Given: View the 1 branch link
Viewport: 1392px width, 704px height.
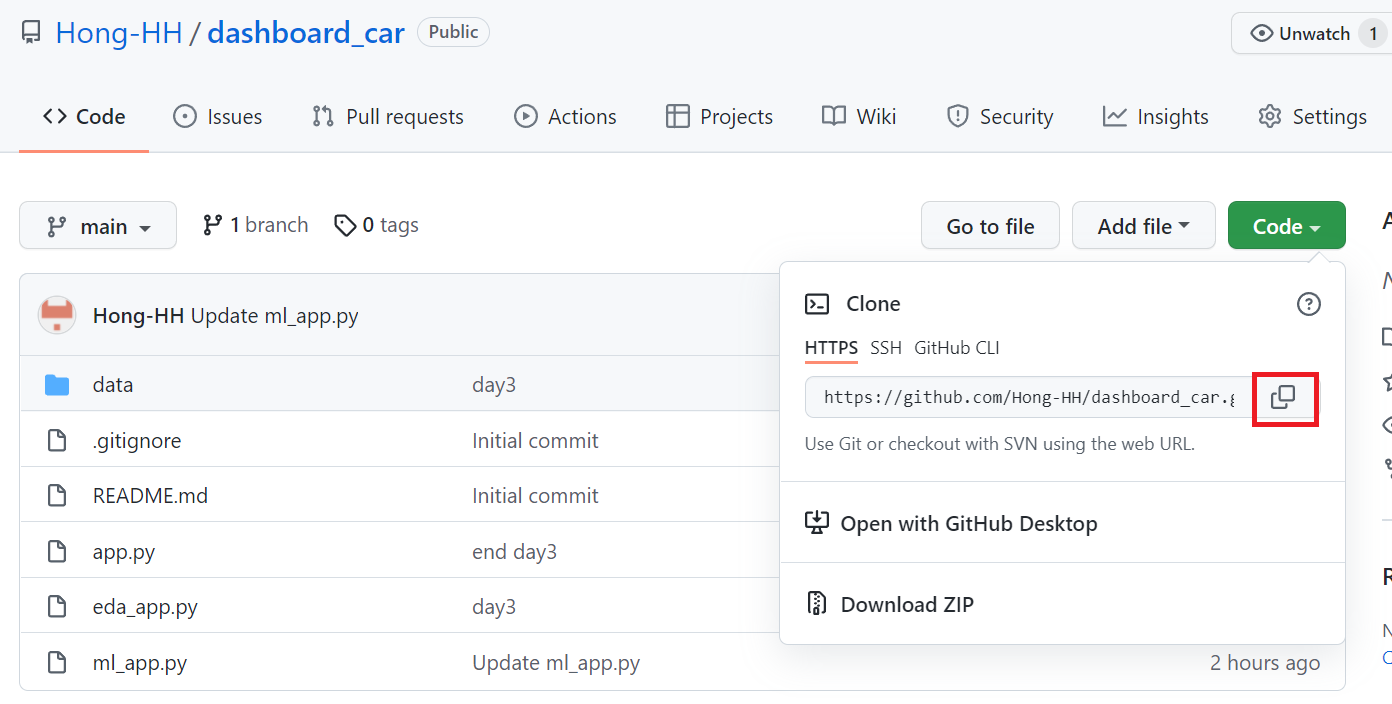Looking at the screenshot, I should (x=255, y=225).
